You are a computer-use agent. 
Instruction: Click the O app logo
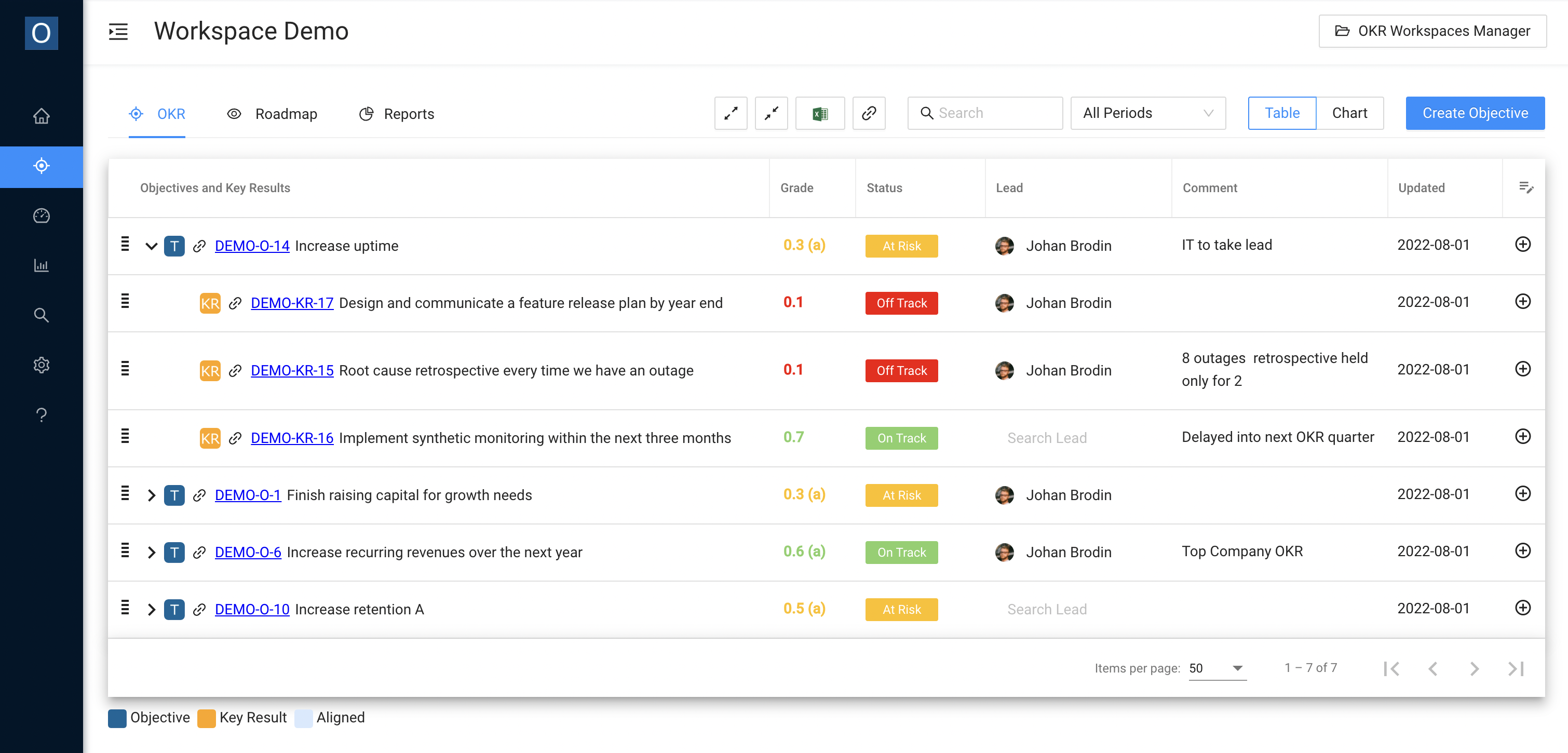(x=42, y=33)
